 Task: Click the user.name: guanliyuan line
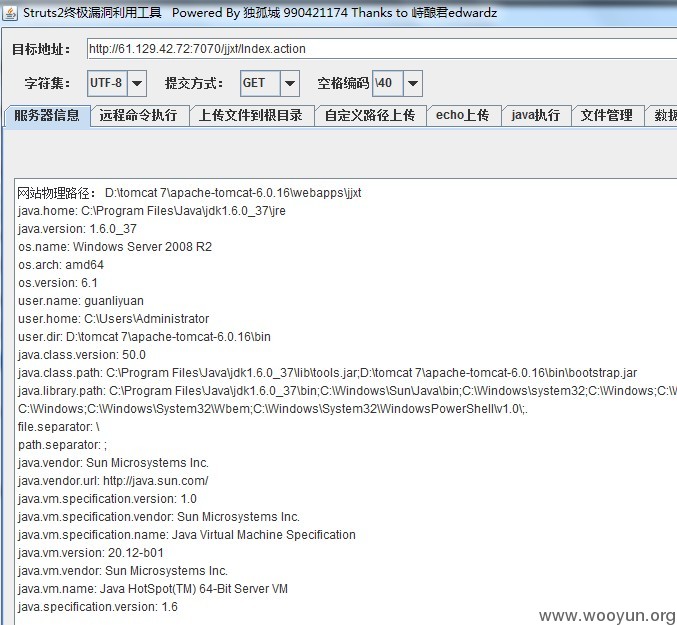click(81, 301)
